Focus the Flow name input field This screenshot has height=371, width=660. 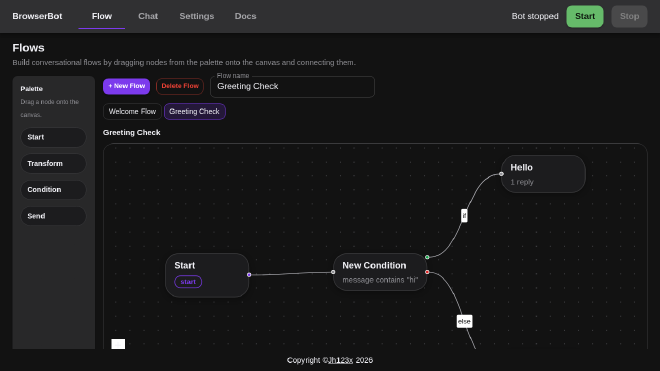point(292,87)
